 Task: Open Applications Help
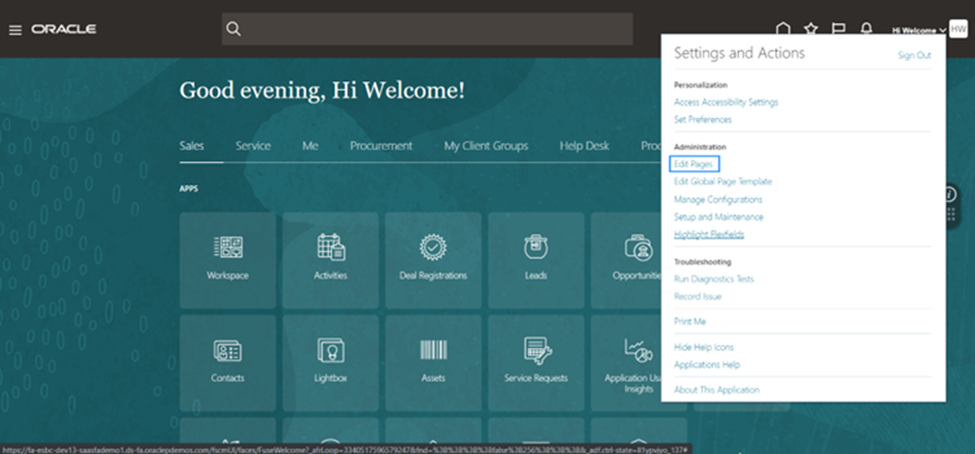click(x=707, y=364)
